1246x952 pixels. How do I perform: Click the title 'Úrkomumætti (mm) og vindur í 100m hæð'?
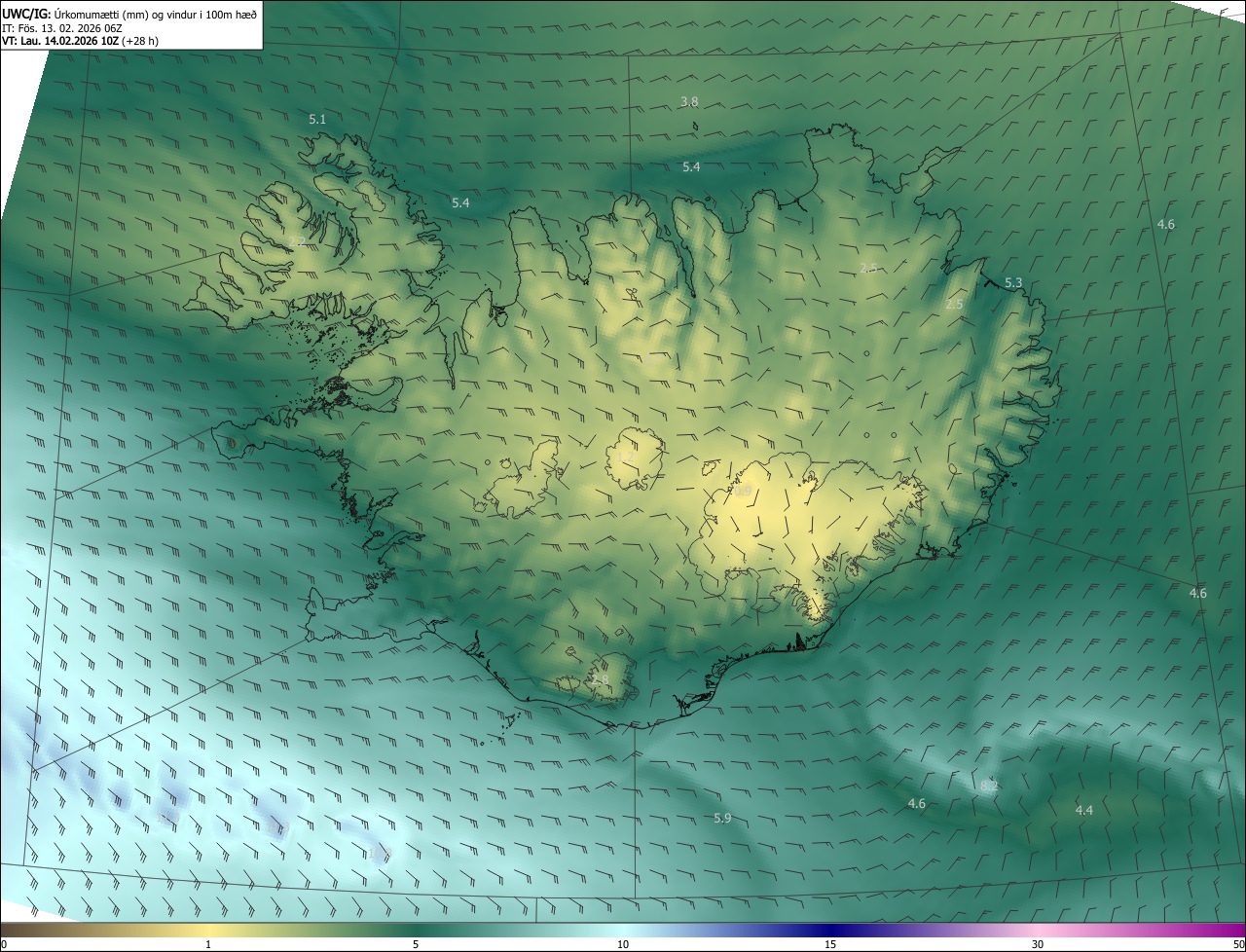point(155,14)
